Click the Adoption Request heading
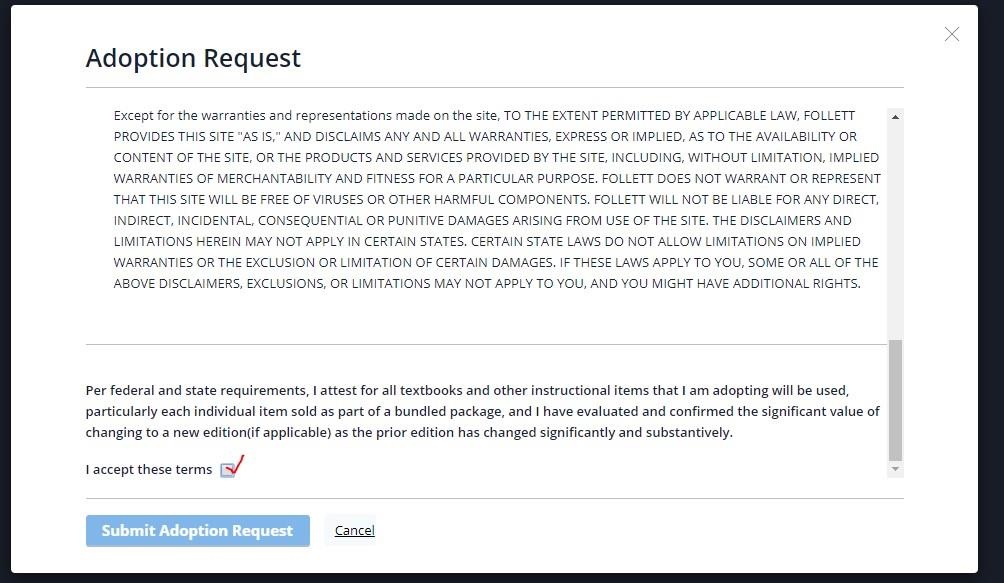 point(193,58)
